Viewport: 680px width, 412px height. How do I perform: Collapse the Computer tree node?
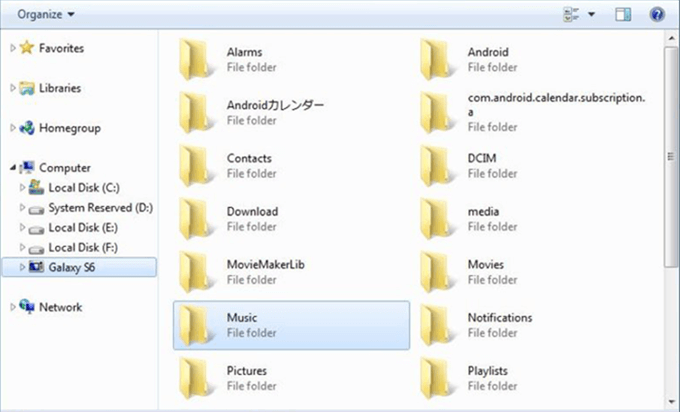[12, 168]
